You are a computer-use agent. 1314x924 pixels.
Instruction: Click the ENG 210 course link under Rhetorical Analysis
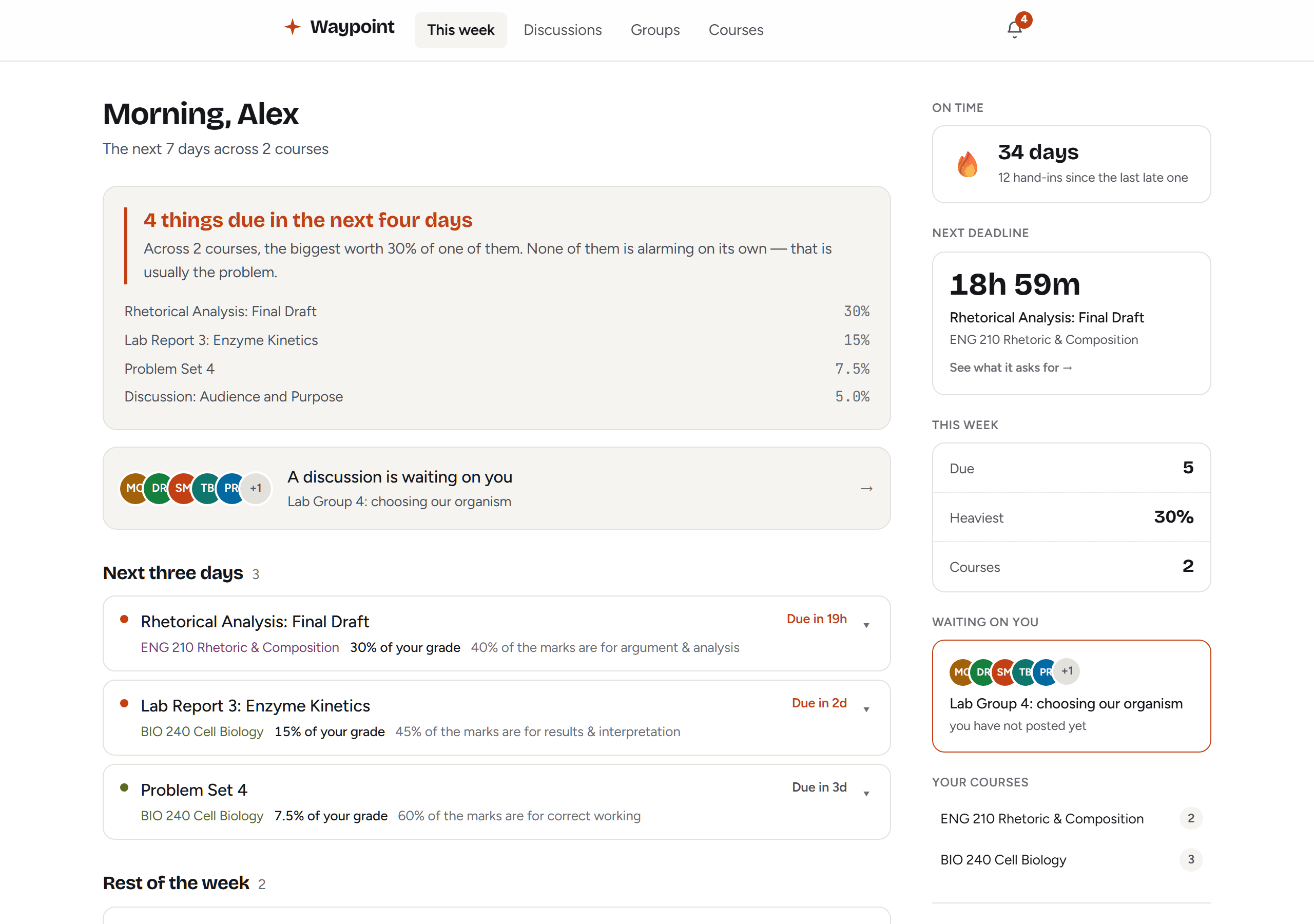pos(240,647)
